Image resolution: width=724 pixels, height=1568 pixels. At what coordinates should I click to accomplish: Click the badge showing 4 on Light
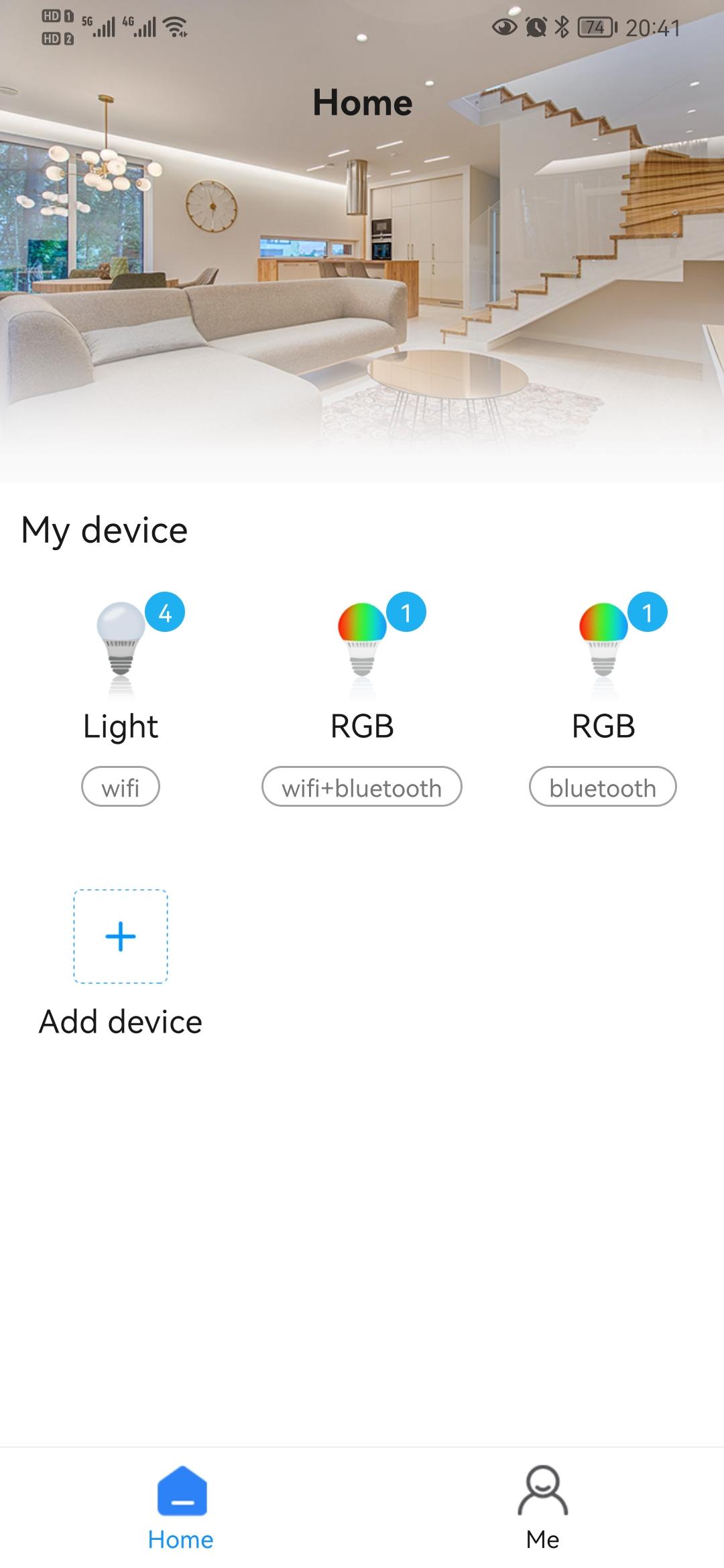[165, 612]
